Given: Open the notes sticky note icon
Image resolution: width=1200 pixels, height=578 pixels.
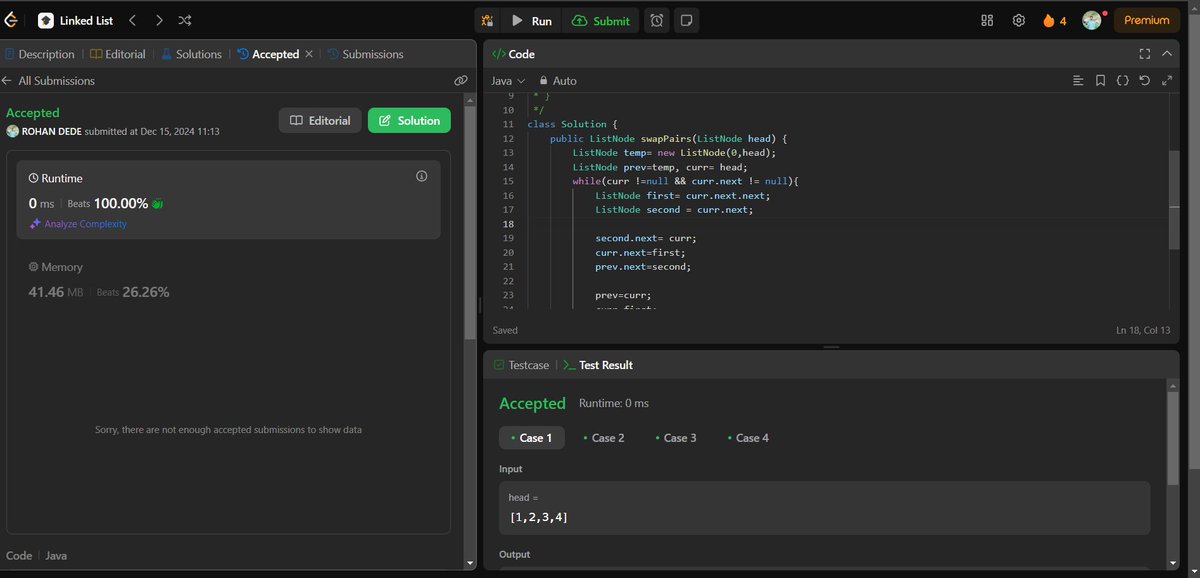Looking at the screenshot, I should pyautogui.click(x=687, y=20).
